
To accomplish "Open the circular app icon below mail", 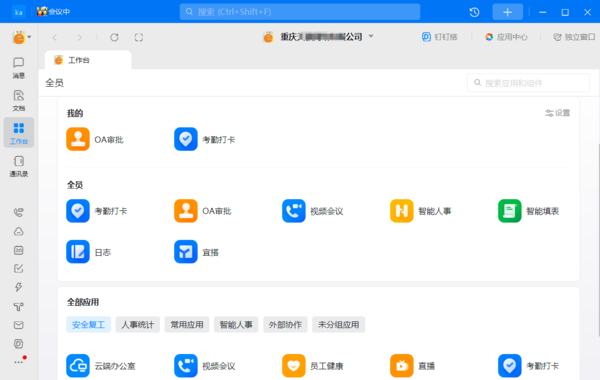I will point(18,343).
